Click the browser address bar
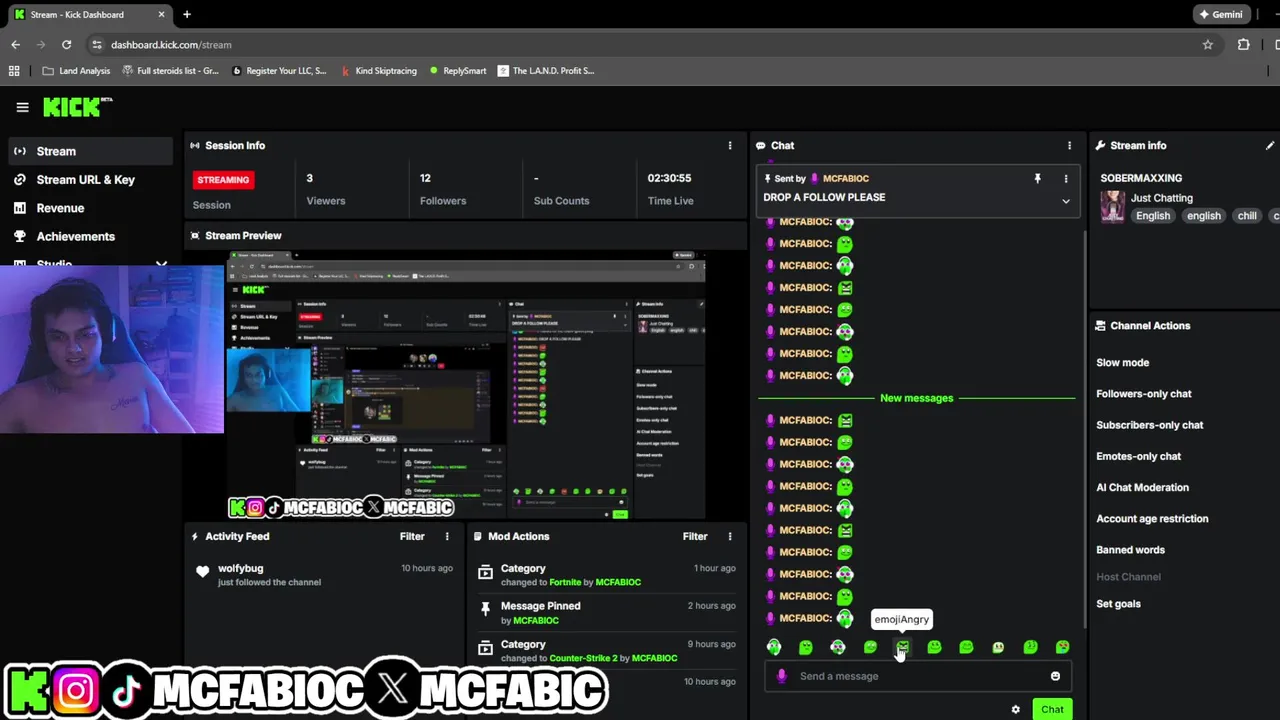This screenshot has height=720, width=1280. tap(640, 45)
